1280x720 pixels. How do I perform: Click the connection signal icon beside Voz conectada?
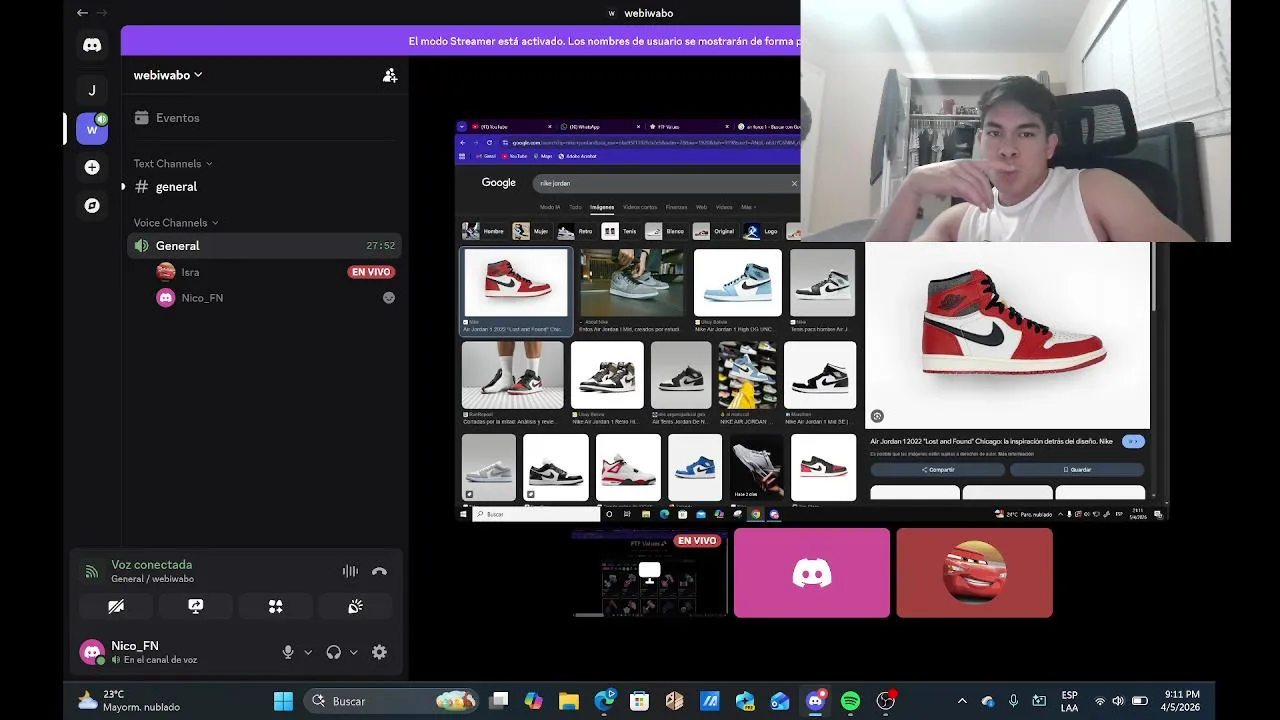coord(92,571)
